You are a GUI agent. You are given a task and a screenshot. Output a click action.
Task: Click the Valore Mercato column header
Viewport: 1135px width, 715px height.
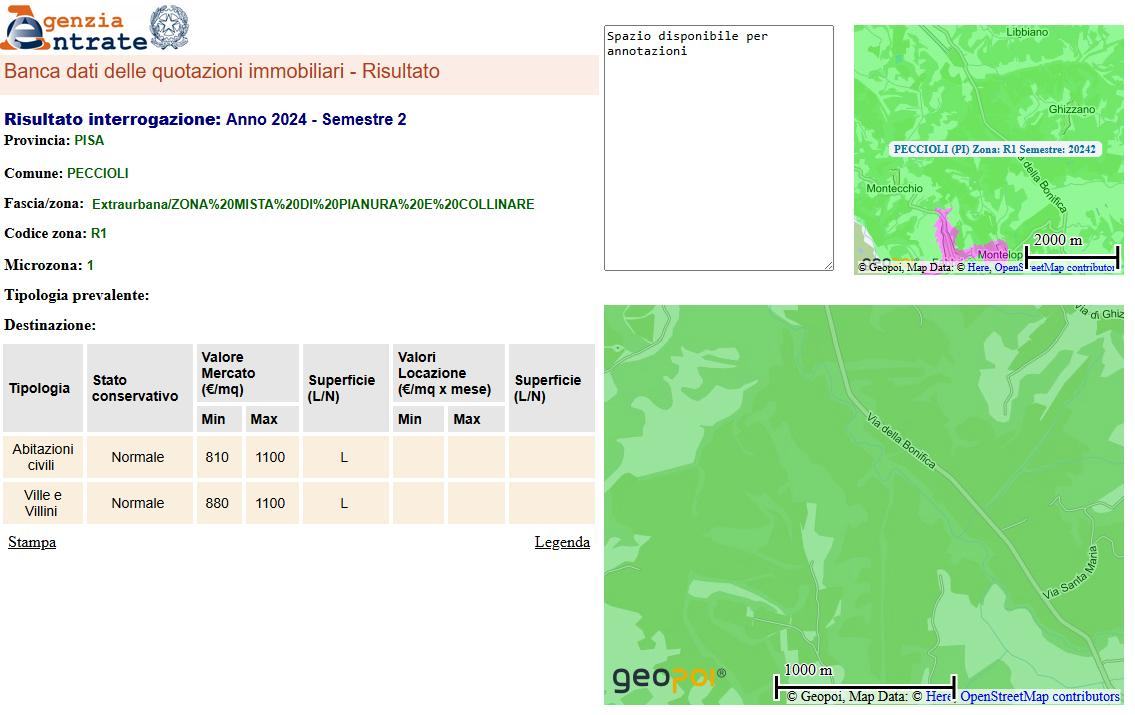point(247,373)
